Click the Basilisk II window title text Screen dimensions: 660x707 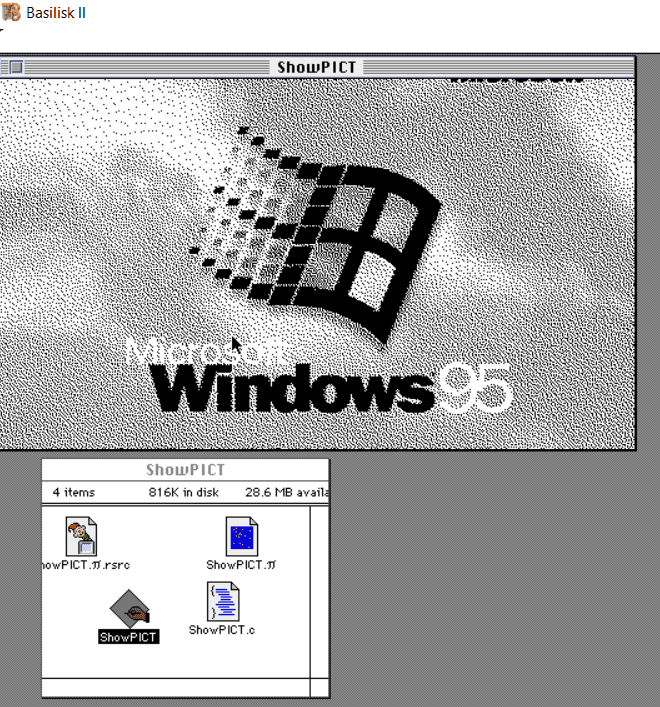(x=56, y=13)
